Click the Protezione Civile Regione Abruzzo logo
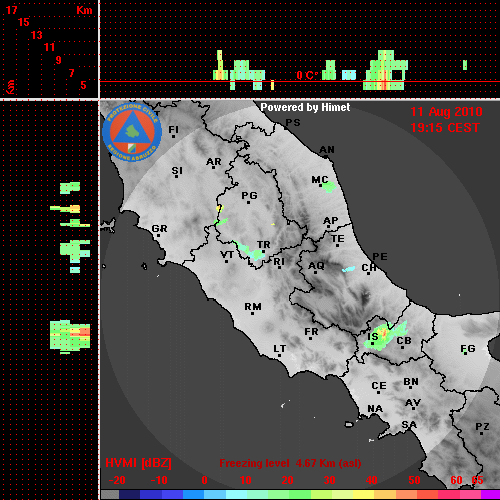 click(132, 132)
